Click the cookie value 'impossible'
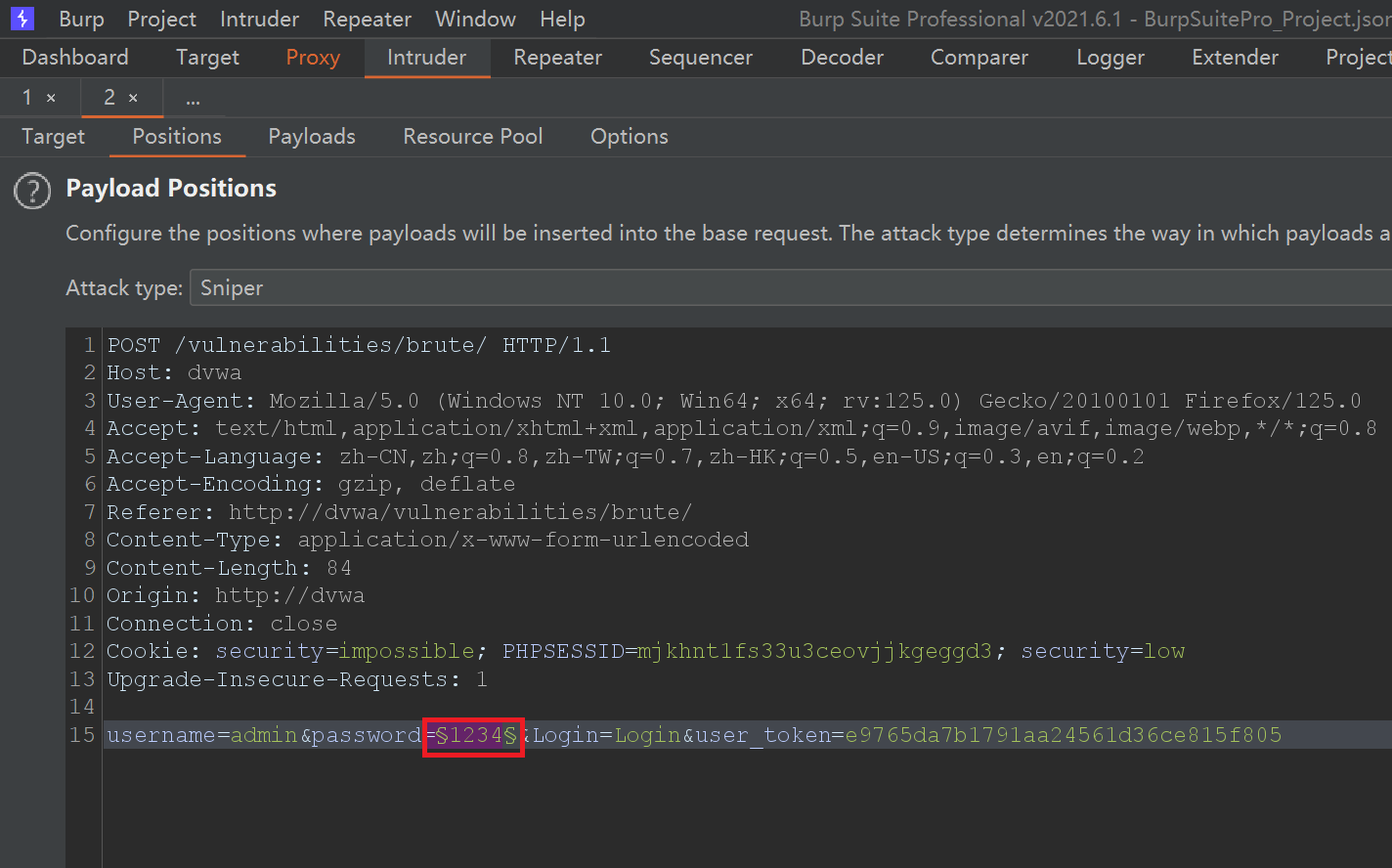The image size is (1392, 868). click(406, 651)
